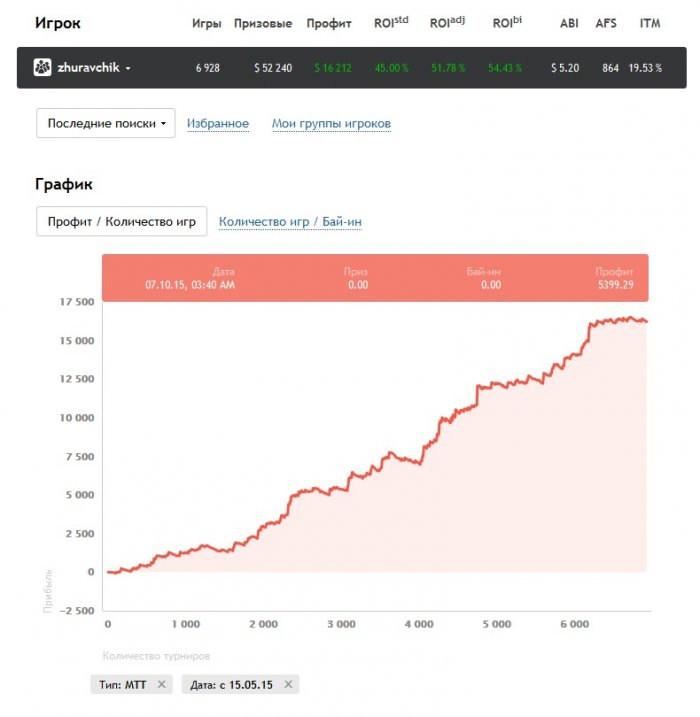Open the 'Последние поиски' dropdown
Screen dimensions: 700x717
(105, 123)
